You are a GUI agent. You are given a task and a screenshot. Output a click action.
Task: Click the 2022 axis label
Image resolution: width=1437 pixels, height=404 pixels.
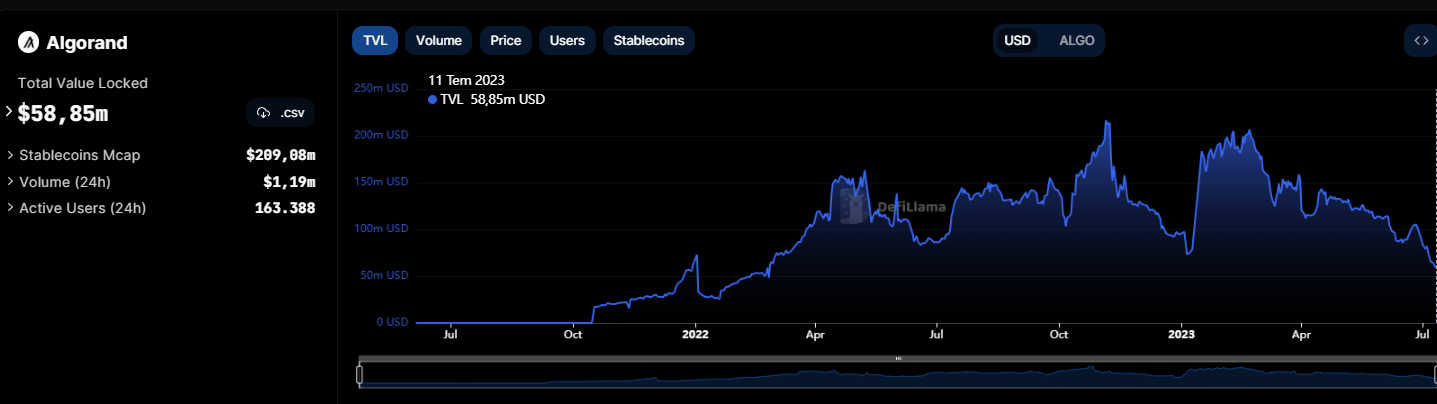point(694,335)
